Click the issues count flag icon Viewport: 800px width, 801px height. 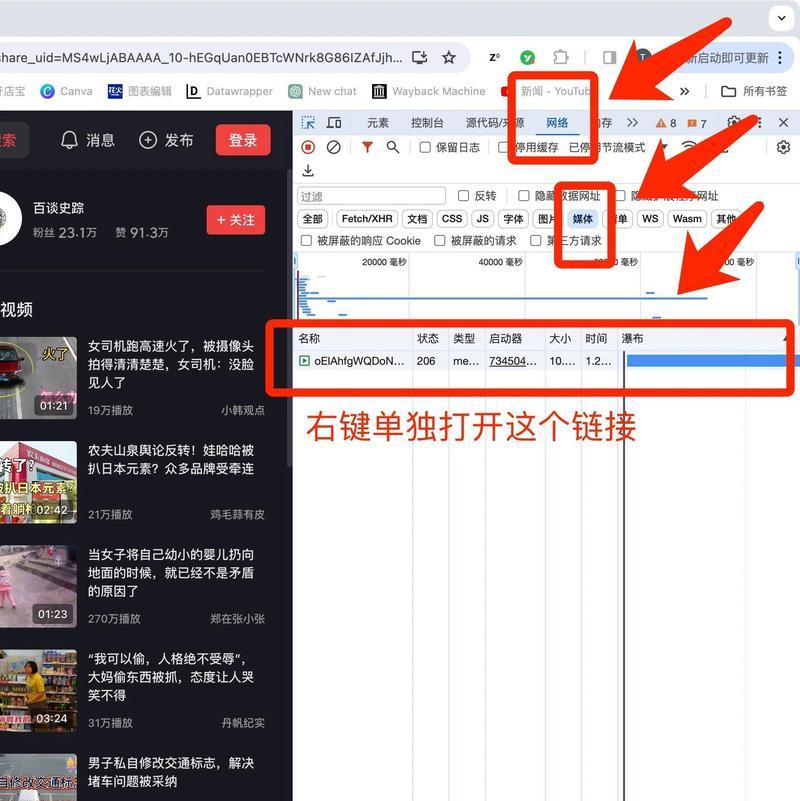click(692, 123)
